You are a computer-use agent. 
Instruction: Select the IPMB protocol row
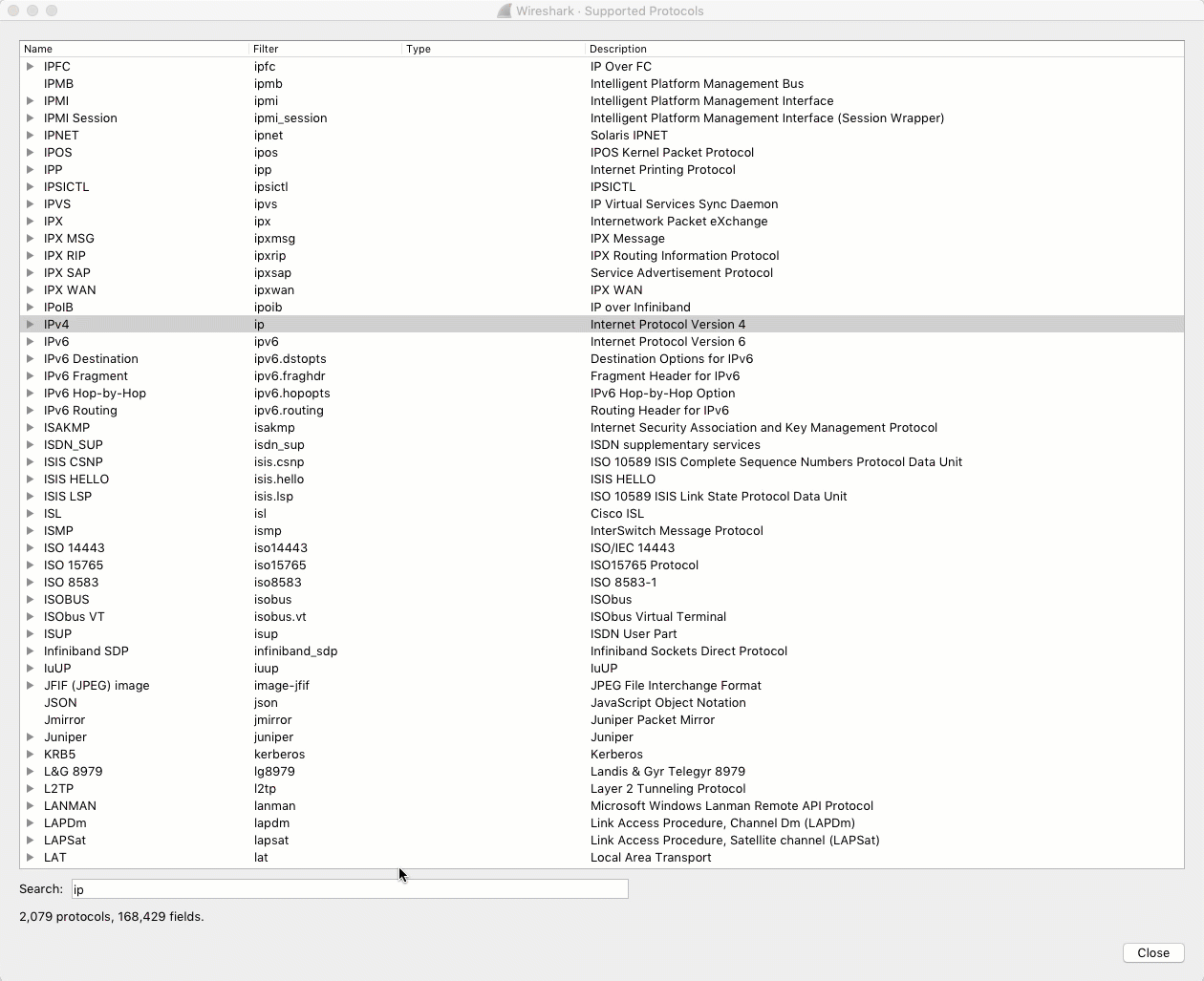point(602,83)
